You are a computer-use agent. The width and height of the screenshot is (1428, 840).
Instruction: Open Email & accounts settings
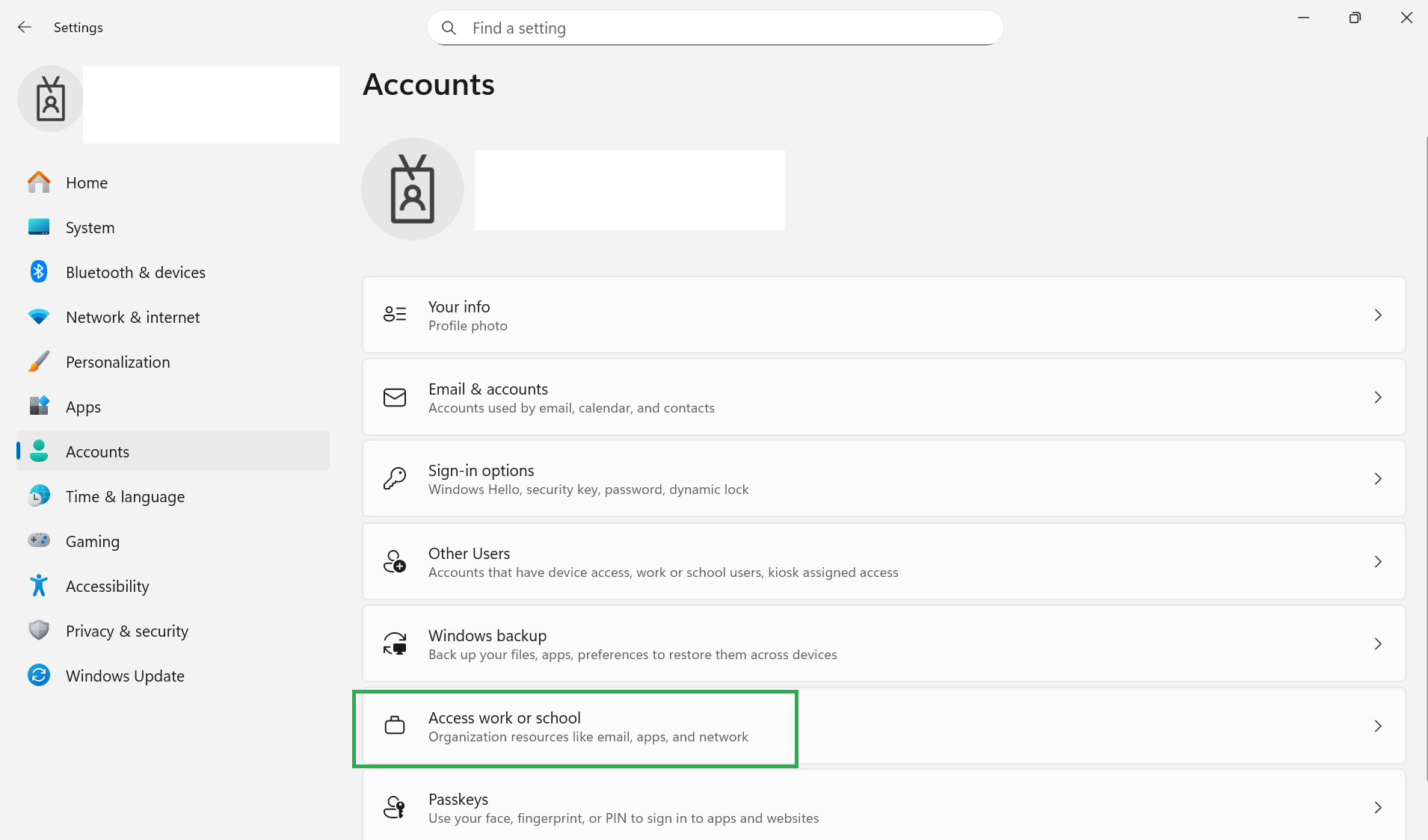pyautogui.click(x=884, y=397)
